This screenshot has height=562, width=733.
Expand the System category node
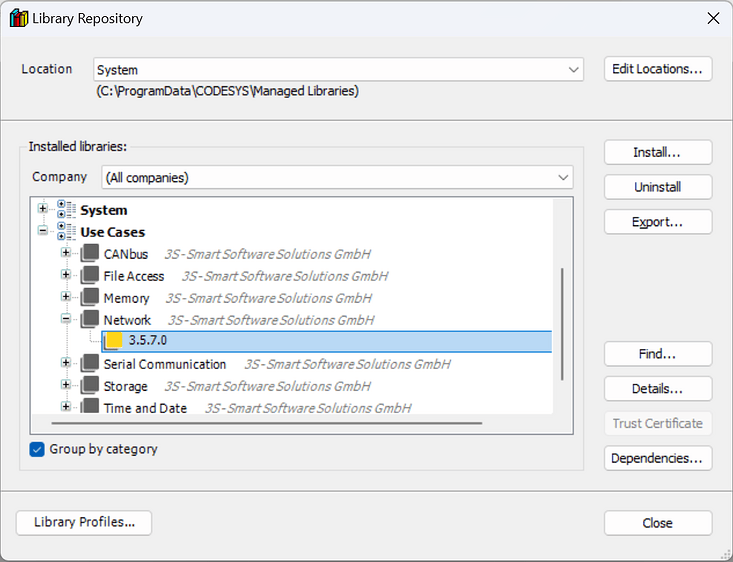tap(43, 208)
